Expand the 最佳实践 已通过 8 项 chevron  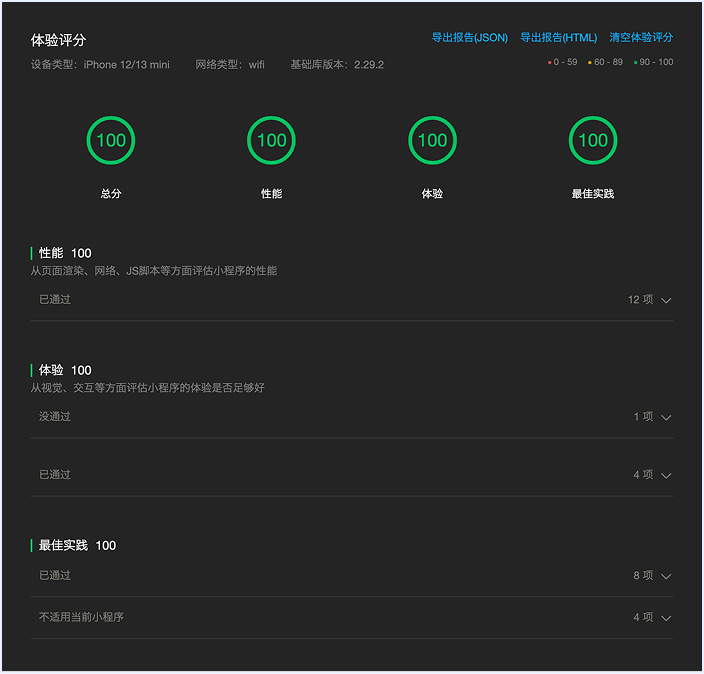(x=666, y=576)
